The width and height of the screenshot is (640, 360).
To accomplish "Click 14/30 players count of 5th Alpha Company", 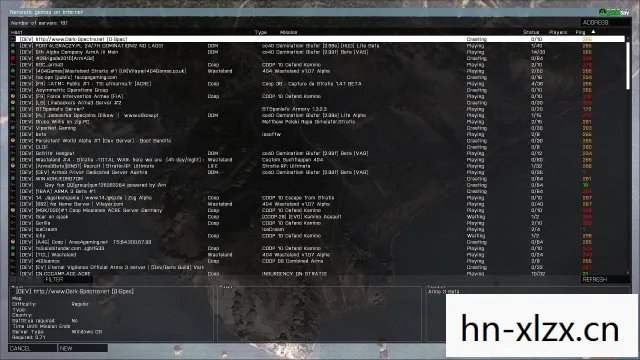I will (x=538, y=52).
